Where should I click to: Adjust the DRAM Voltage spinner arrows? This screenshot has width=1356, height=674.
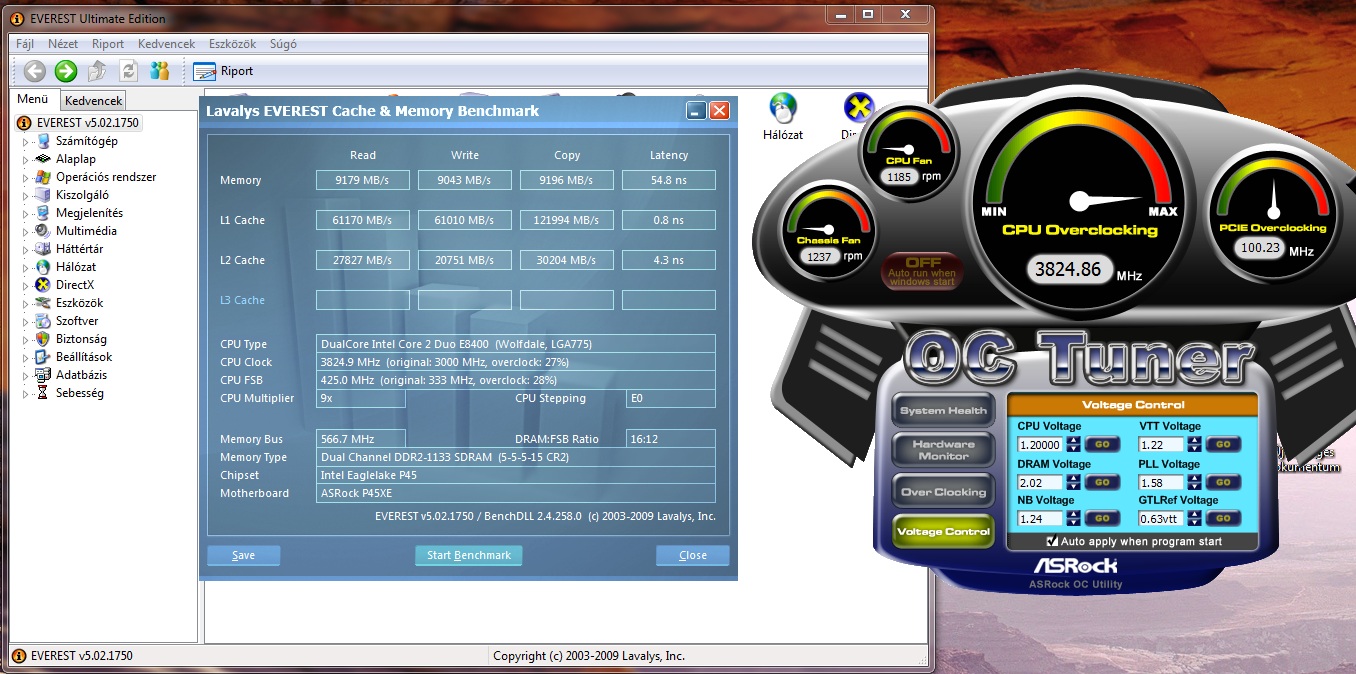click(1073, 482)
